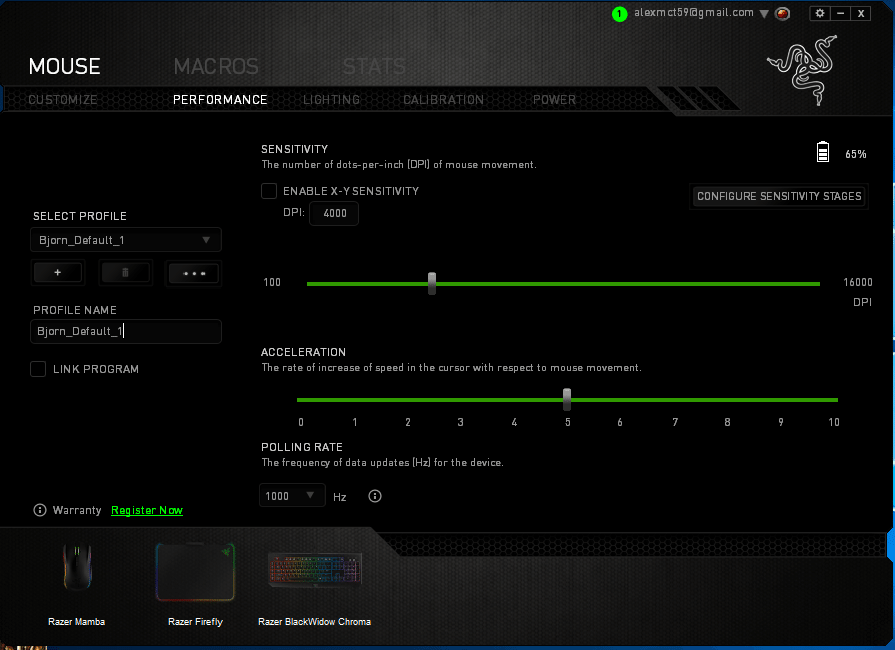The height and width of the screenshot is (650, 895).
Task: Add a new profile with plus button
Action: 58,273
